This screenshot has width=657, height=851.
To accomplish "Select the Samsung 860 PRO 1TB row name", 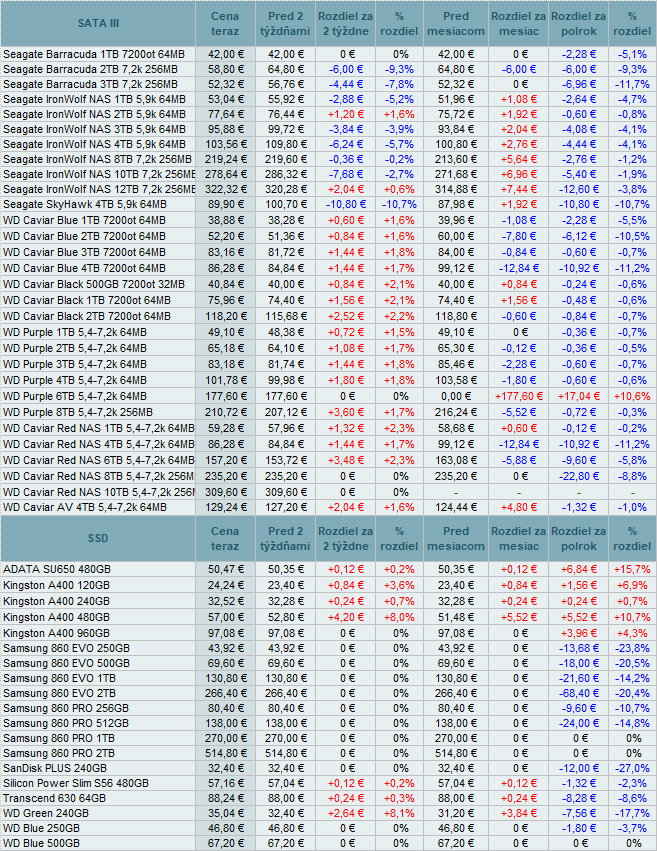I will click(x=59, y=739).
